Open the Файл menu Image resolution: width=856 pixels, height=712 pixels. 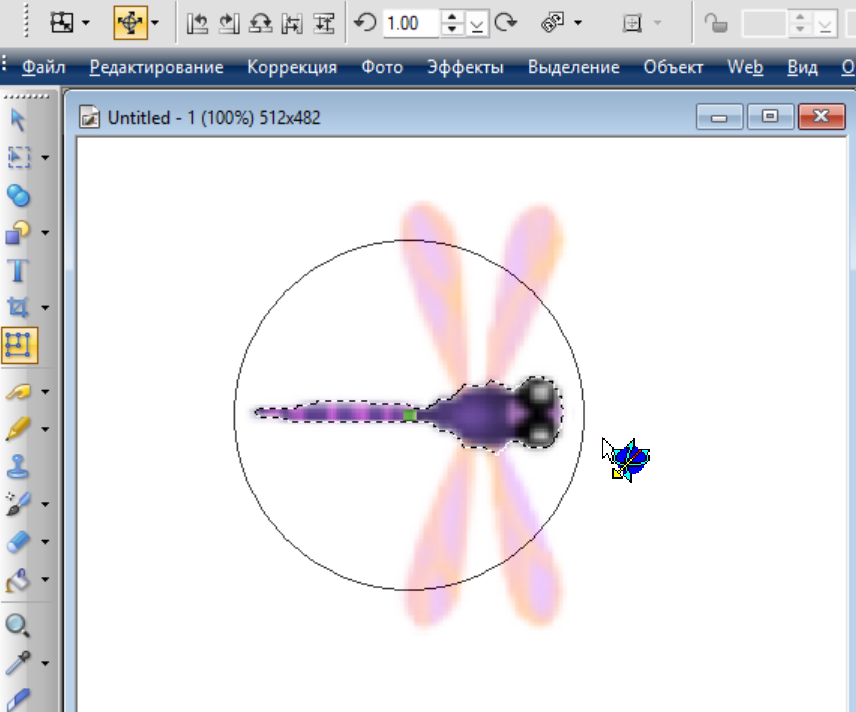click(44, 67)
